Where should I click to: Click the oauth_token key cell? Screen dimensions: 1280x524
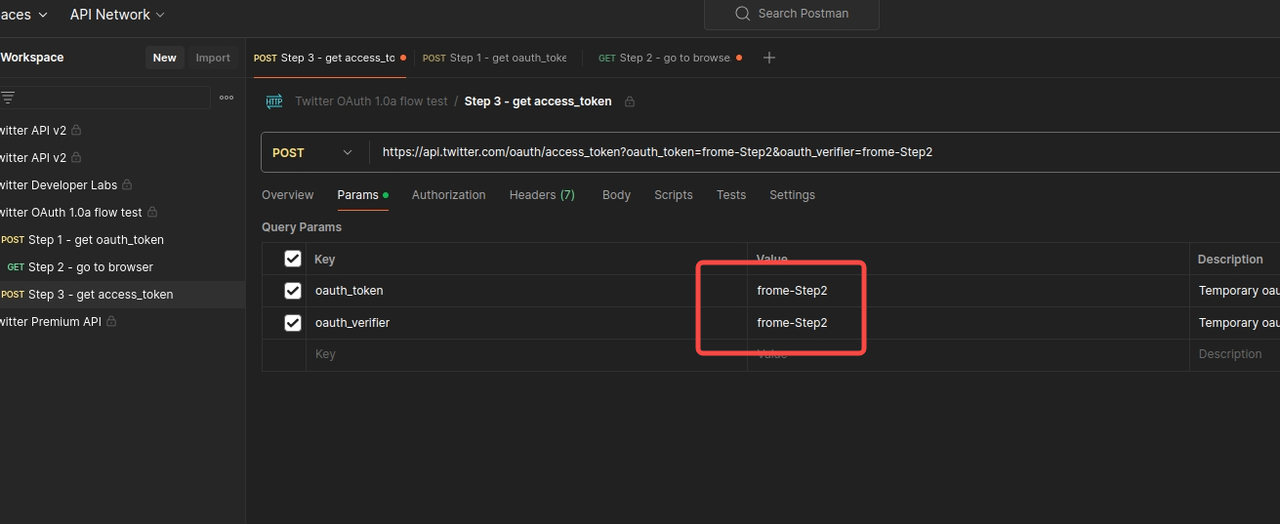(x=526, y=291)
